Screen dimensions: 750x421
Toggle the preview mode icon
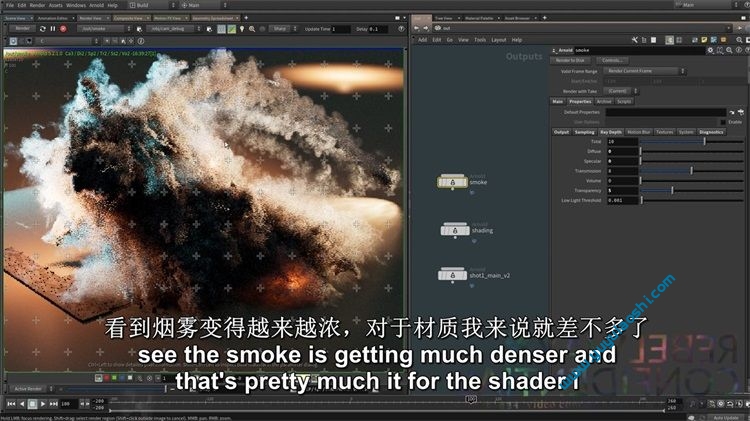coord(221,29)
